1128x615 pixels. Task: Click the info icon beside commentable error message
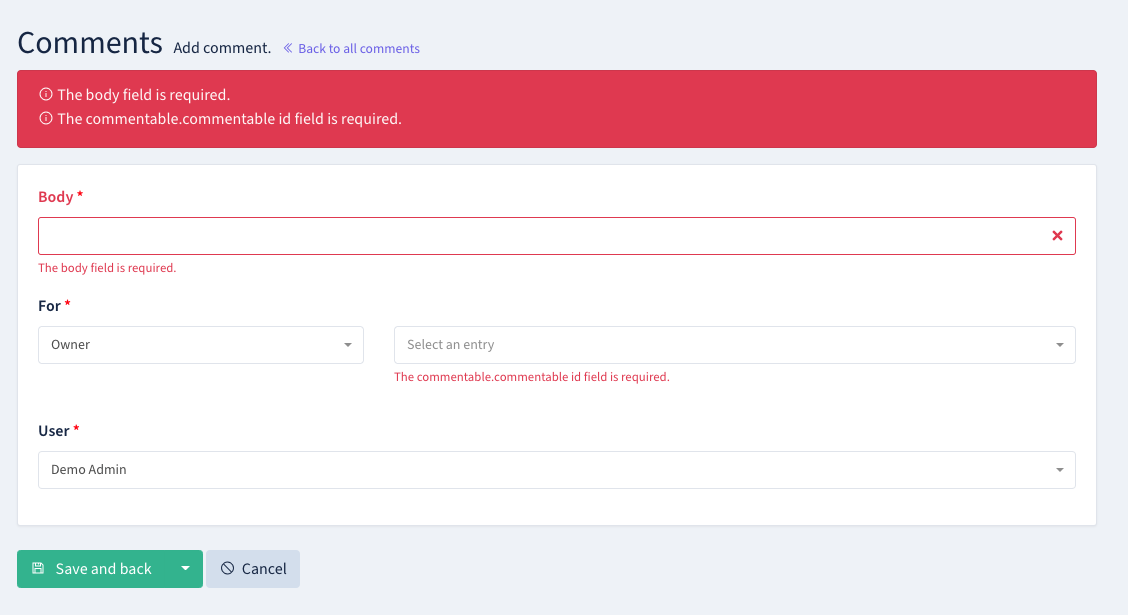point(45,118)
